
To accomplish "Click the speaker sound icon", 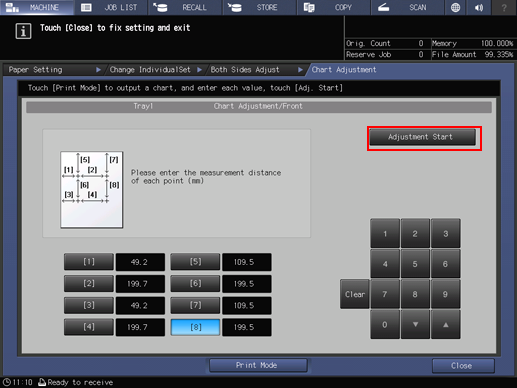I will coord(479,7).
